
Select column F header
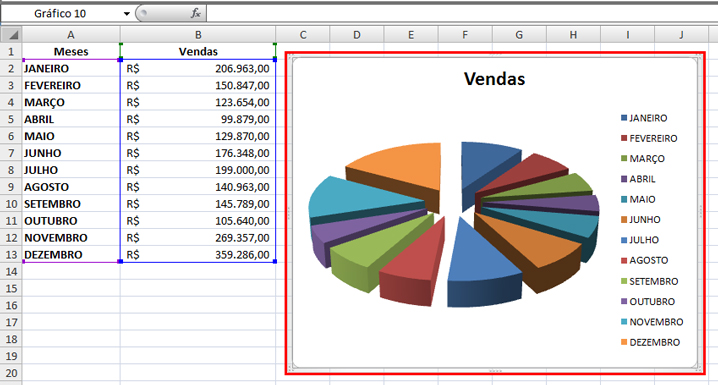pos(465,35)
